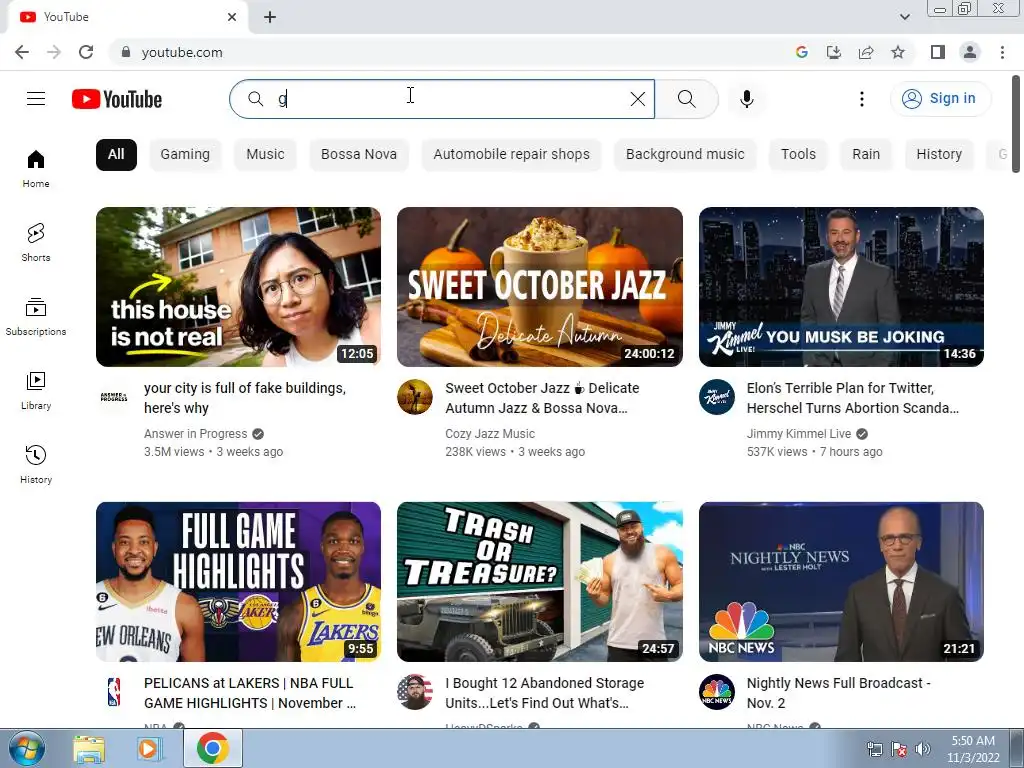Toggle the browser side panel icon
This screenshot has width=1024, height=768.
(938, 52)
